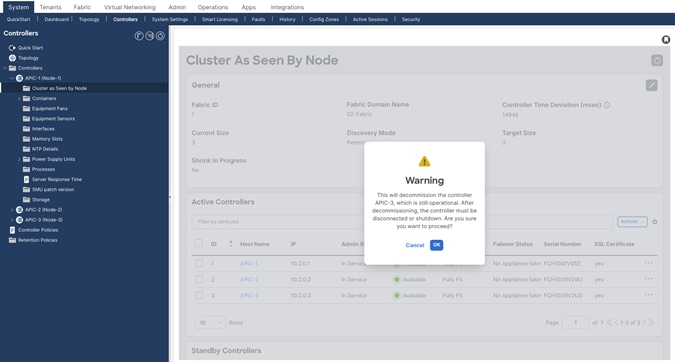
Task: Open the Fabric menu
Action: 82,7
